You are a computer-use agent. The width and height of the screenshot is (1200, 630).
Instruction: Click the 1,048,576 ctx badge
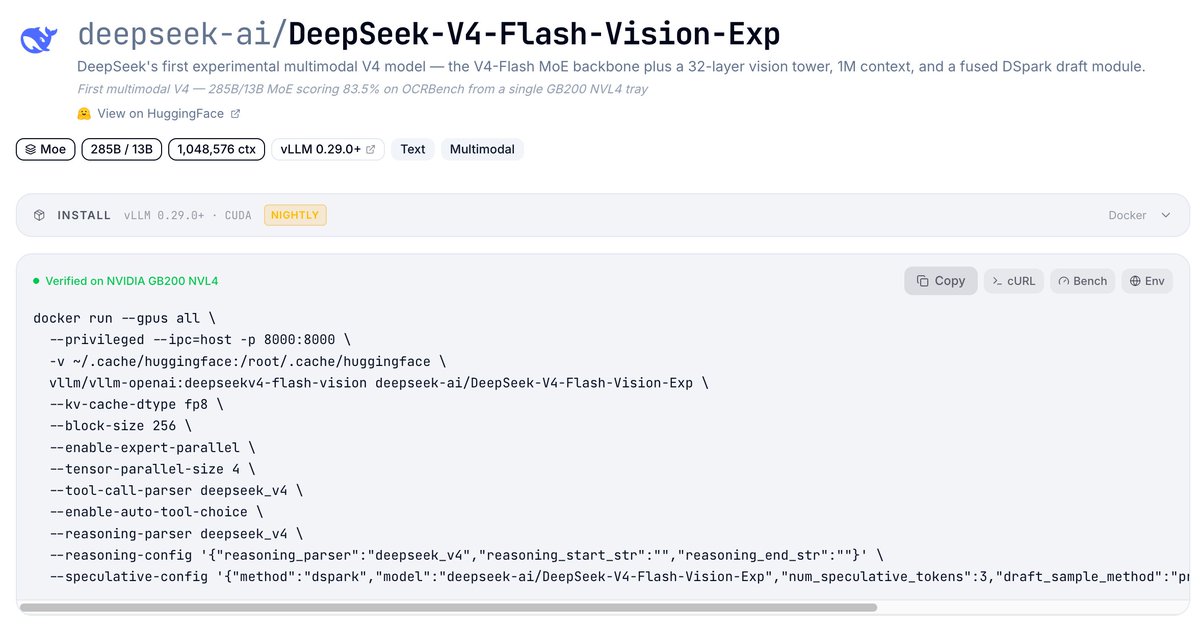point(216,149)
